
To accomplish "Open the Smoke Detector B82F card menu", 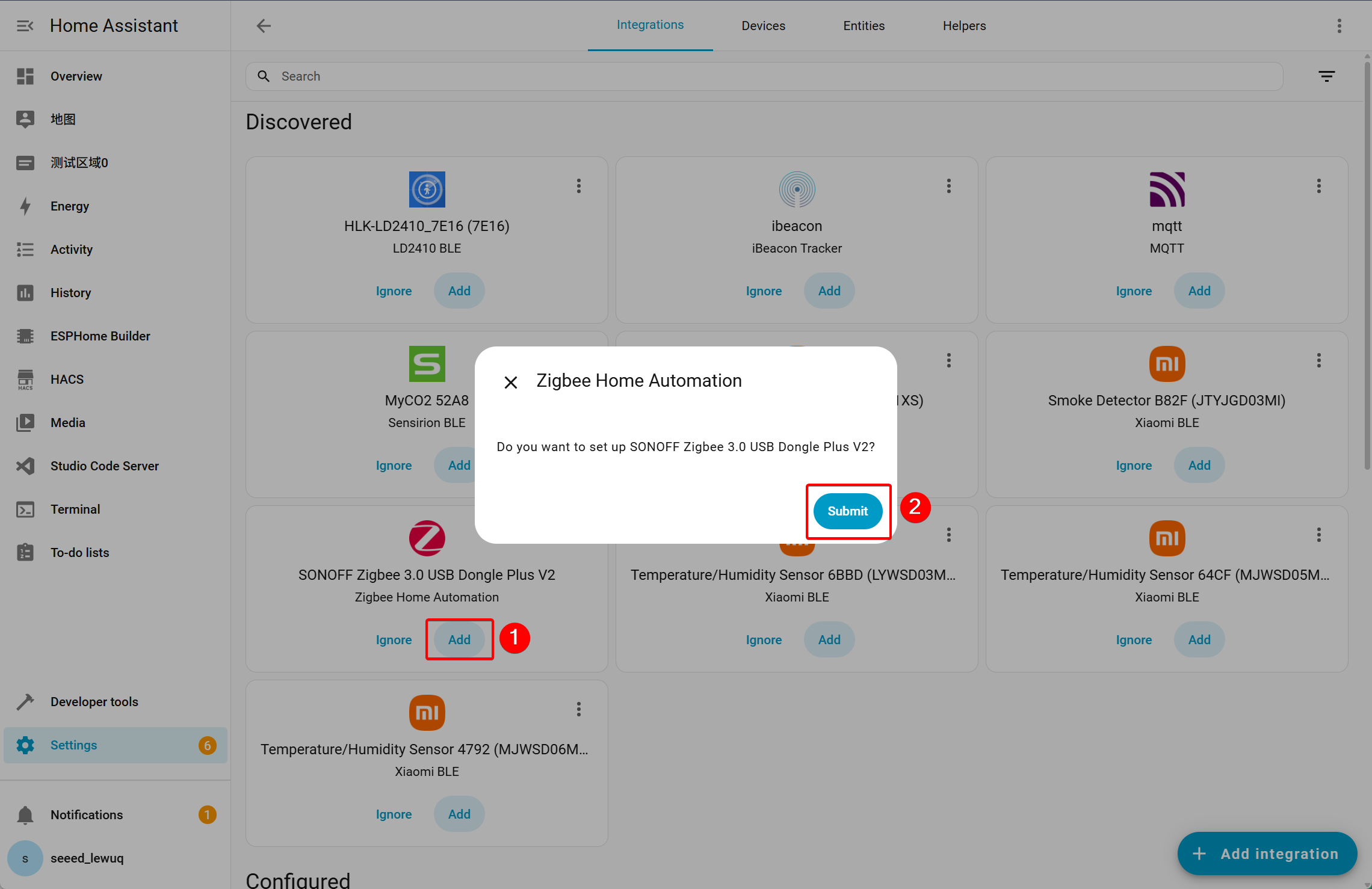I will [1319, 360].
